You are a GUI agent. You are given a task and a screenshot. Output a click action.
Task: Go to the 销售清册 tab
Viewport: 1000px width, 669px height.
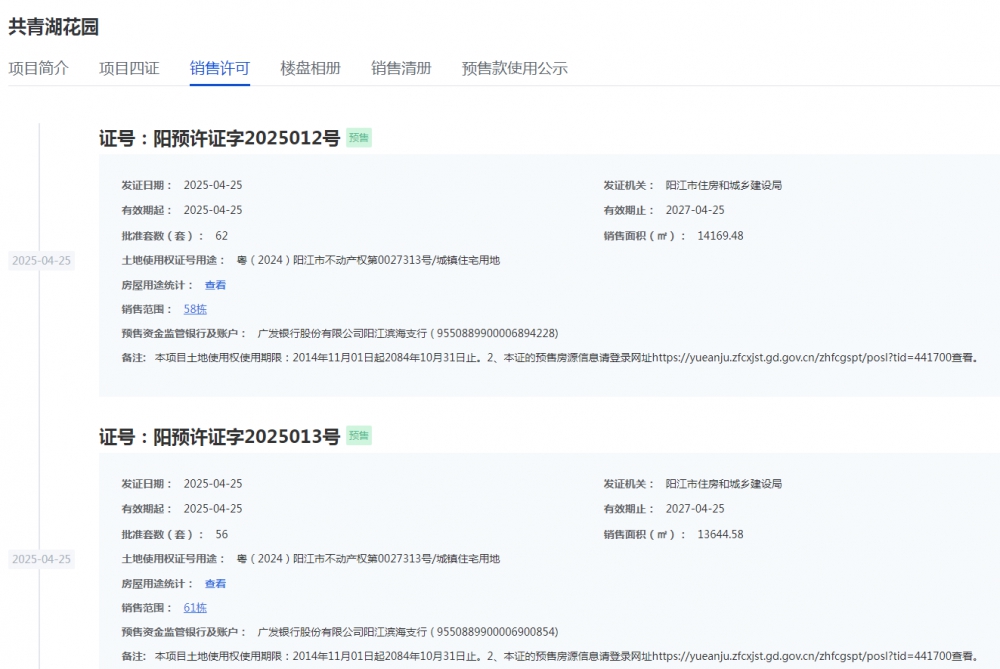coord(401,68)
